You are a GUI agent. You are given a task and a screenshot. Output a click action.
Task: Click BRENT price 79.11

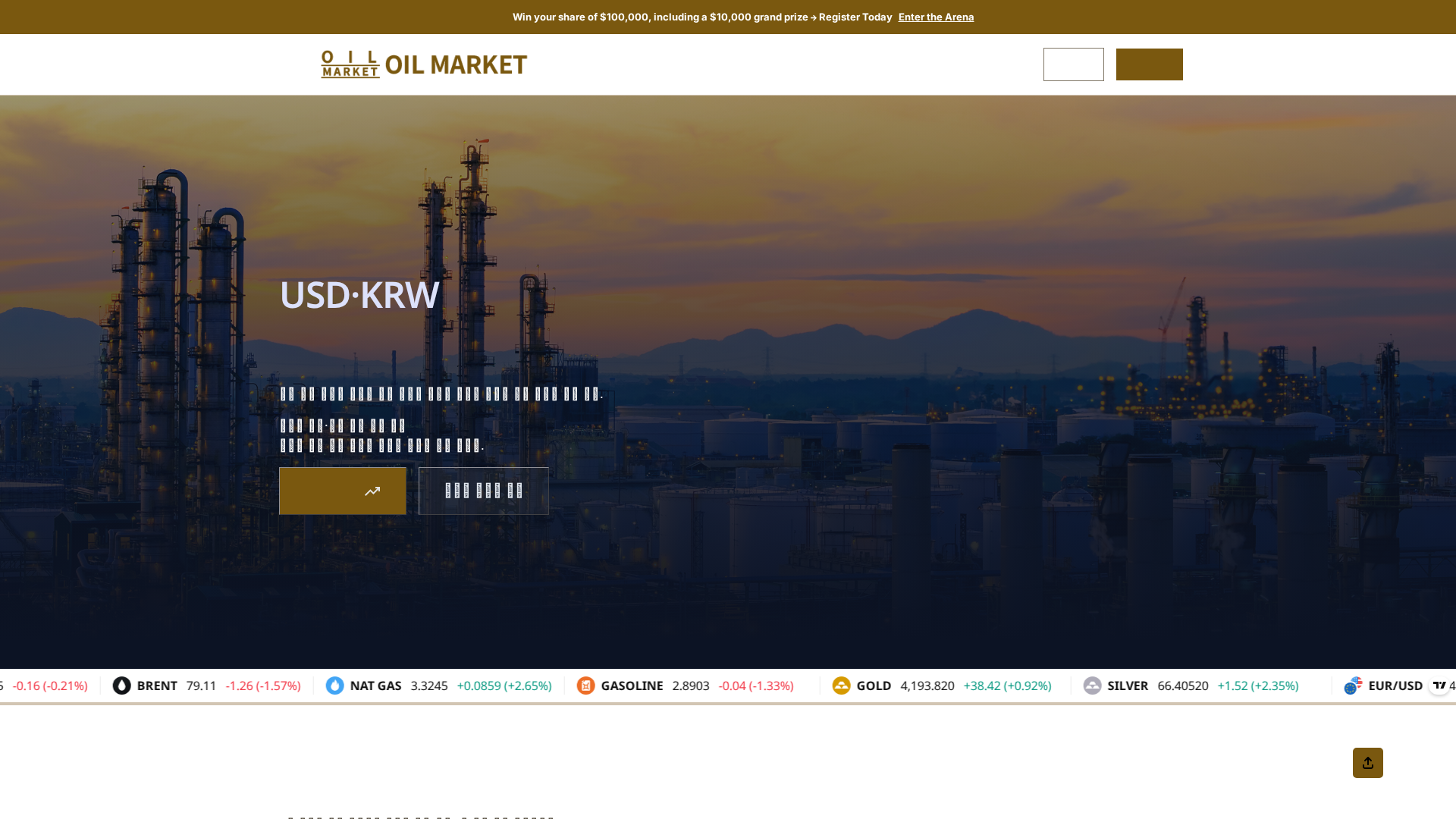pos(201,686)
